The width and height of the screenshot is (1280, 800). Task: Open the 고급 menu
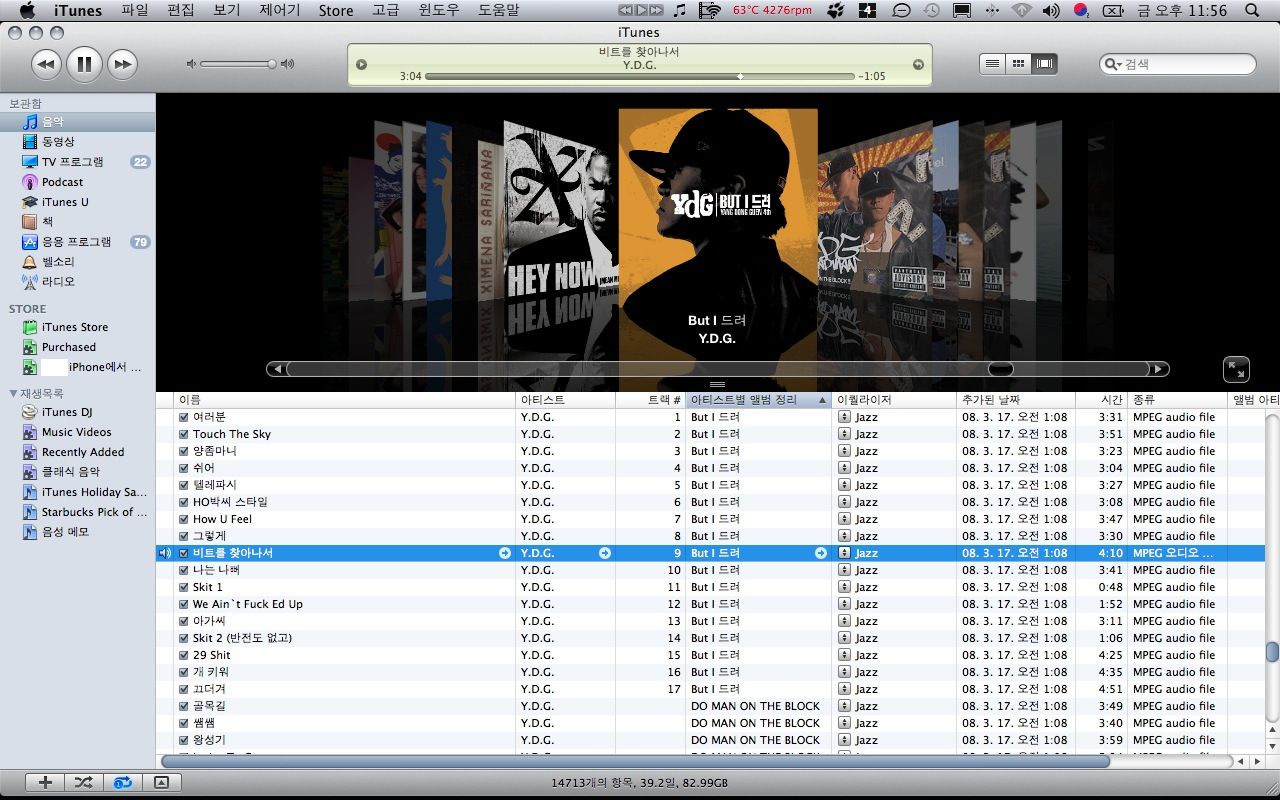coord(385,10)
